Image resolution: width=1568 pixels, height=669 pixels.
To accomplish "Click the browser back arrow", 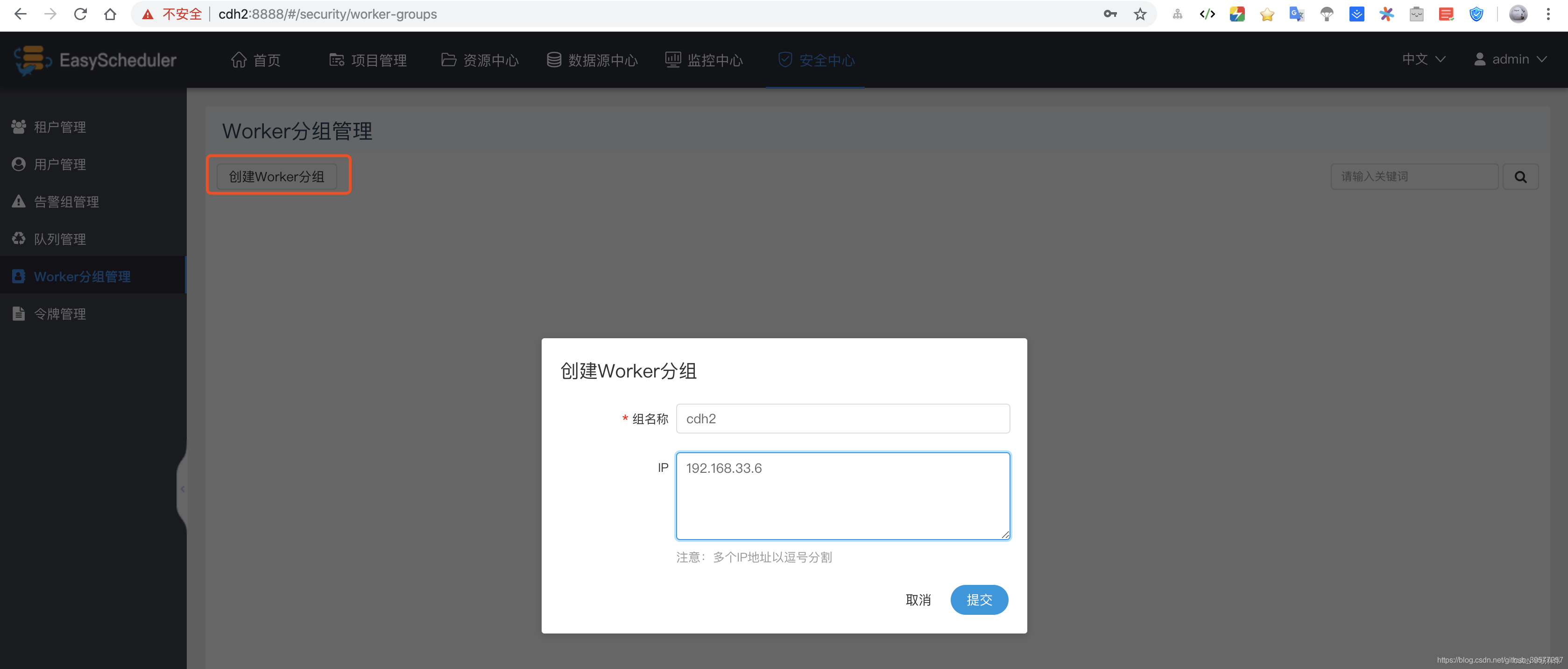I will coord(20,14).
